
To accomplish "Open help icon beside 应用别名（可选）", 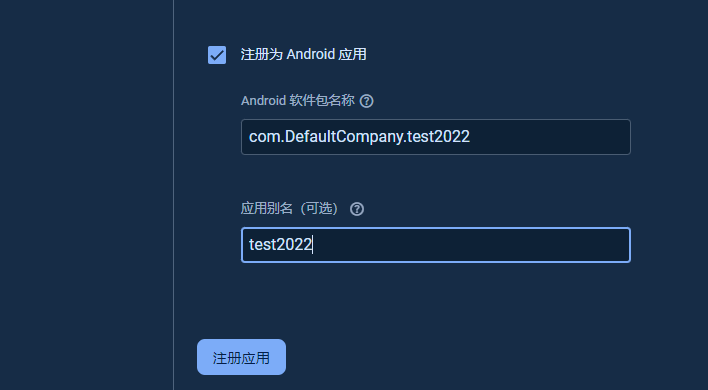I will pos(357,209).
